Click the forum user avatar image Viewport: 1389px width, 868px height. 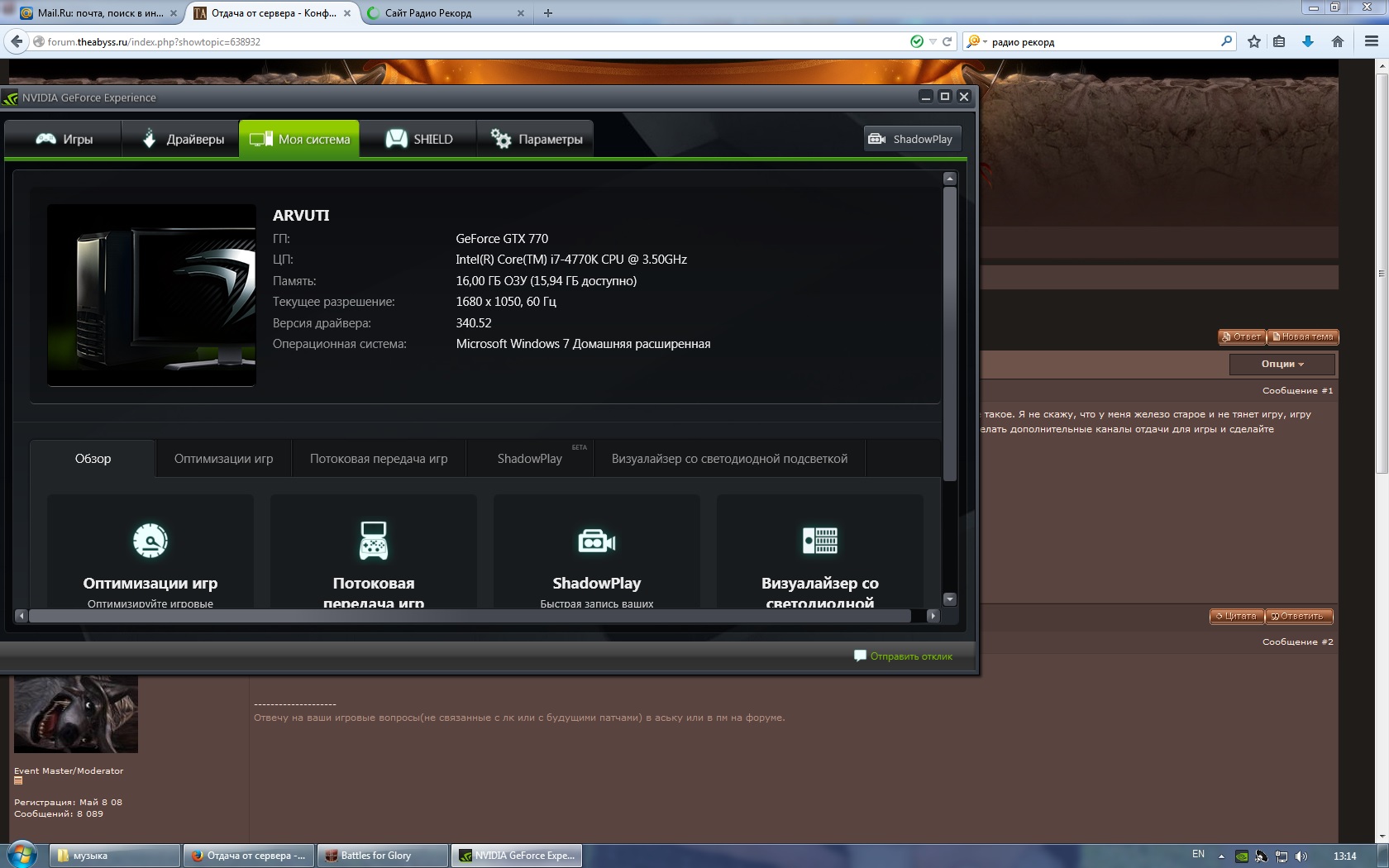tap(76, 713)
